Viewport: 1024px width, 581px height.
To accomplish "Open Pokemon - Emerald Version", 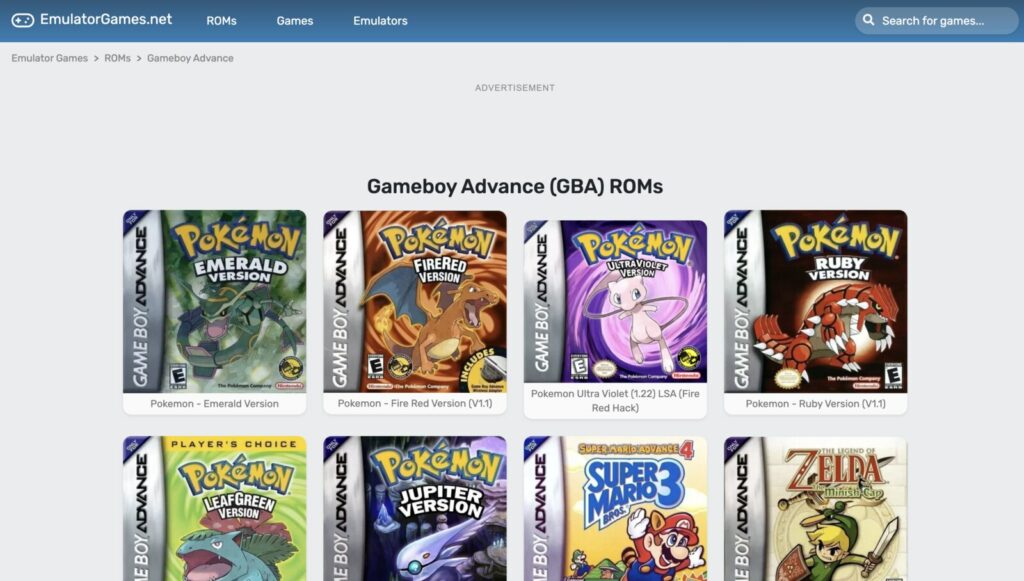I will pos(214,300).
